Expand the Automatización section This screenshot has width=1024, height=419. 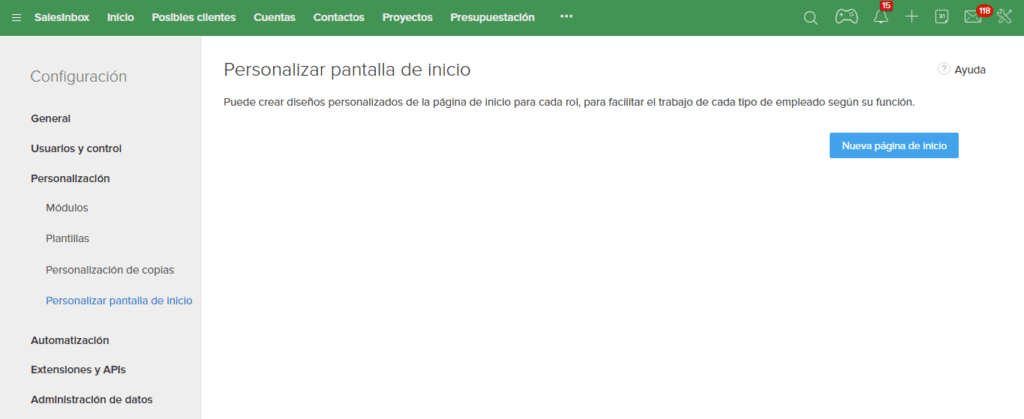(x=70, y=340)
